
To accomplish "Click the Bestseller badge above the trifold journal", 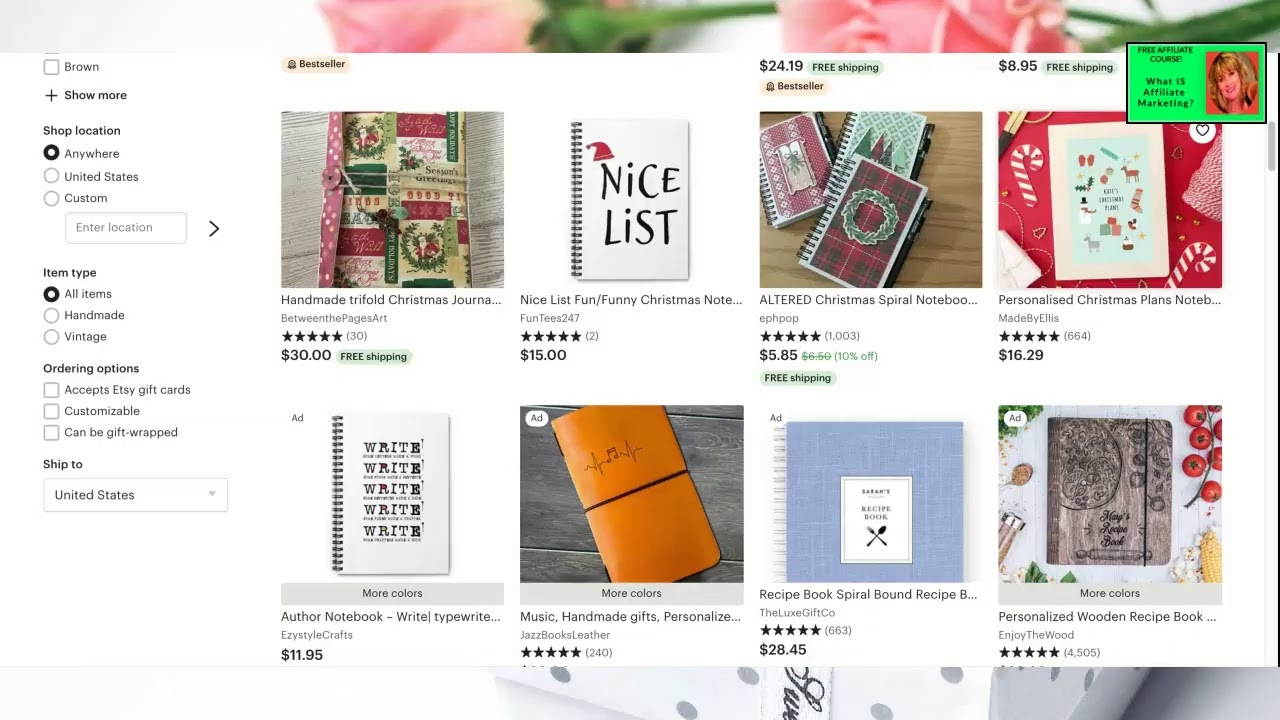I will [x=316, y=64].
